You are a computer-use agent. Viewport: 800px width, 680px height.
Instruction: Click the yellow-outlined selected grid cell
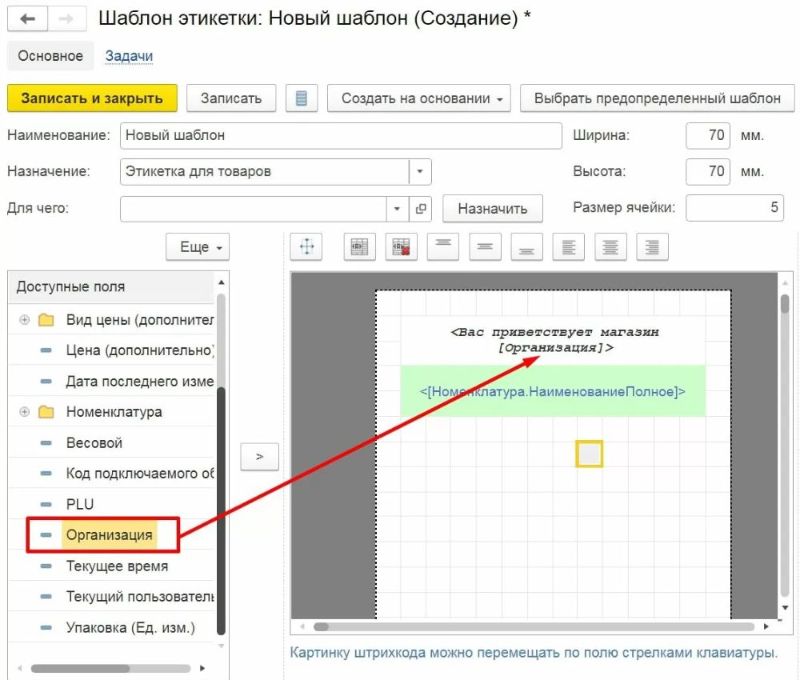[x=589, y=454]
